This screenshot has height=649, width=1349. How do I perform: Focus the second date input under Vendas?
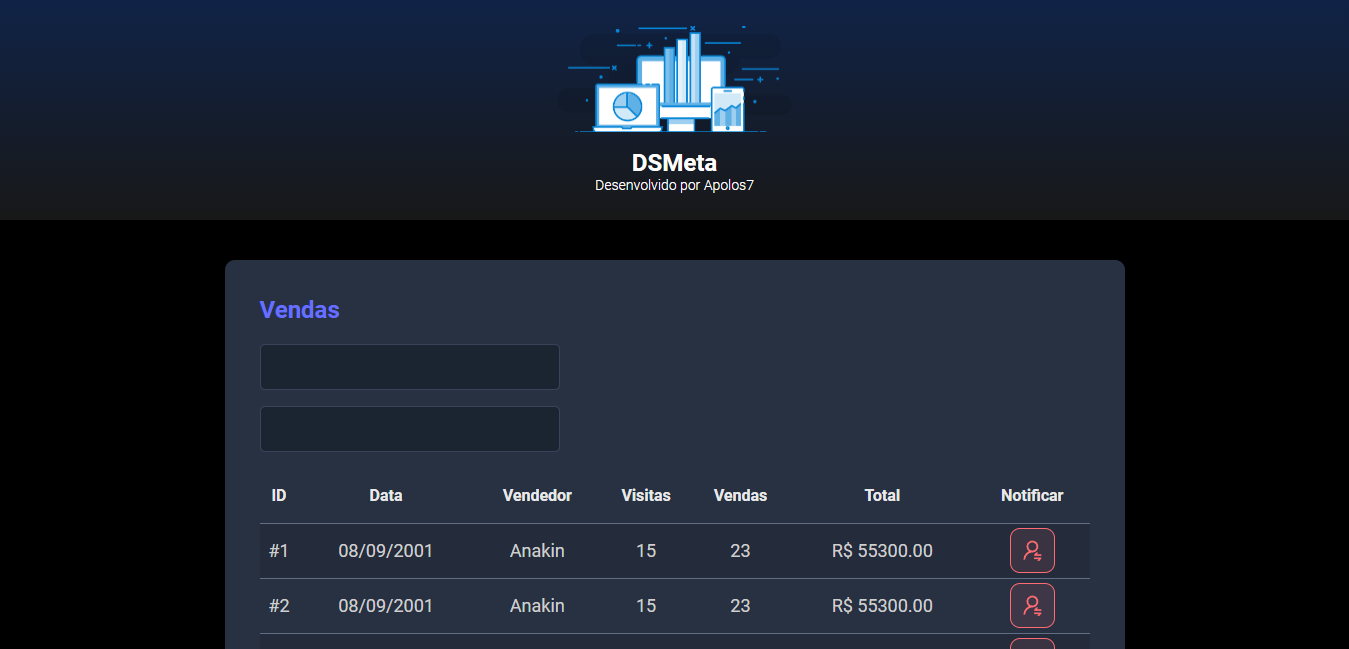pos(410,429)
